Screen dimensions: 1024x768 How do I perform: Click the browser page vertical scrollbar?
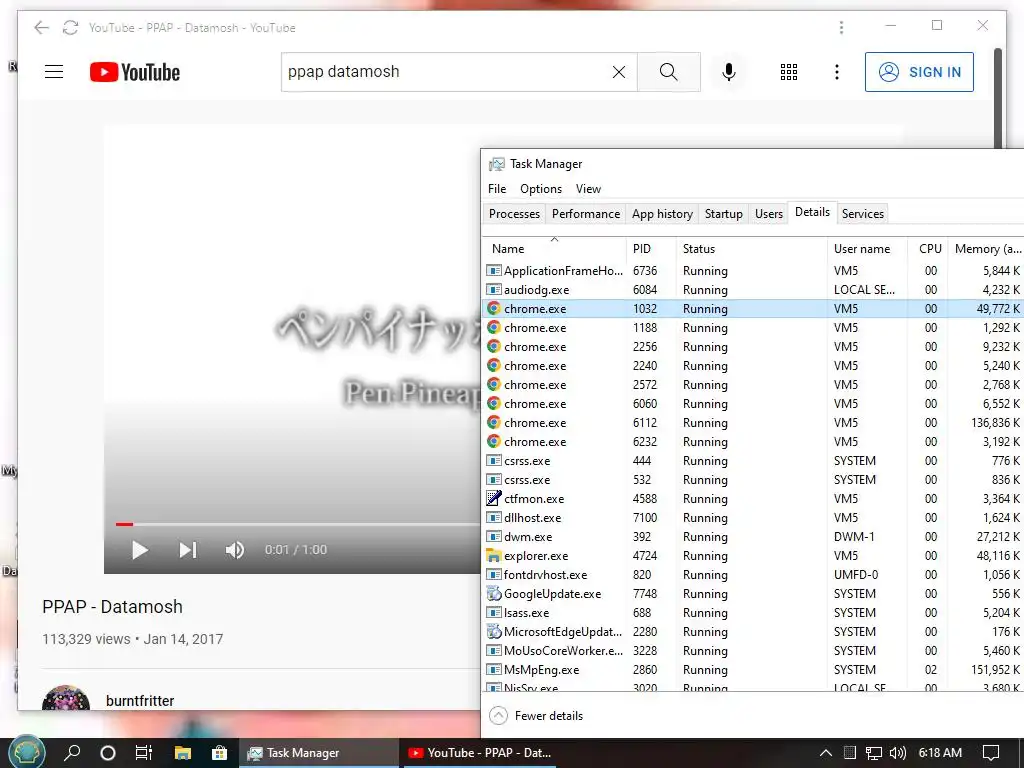click(x=997, y=98)
